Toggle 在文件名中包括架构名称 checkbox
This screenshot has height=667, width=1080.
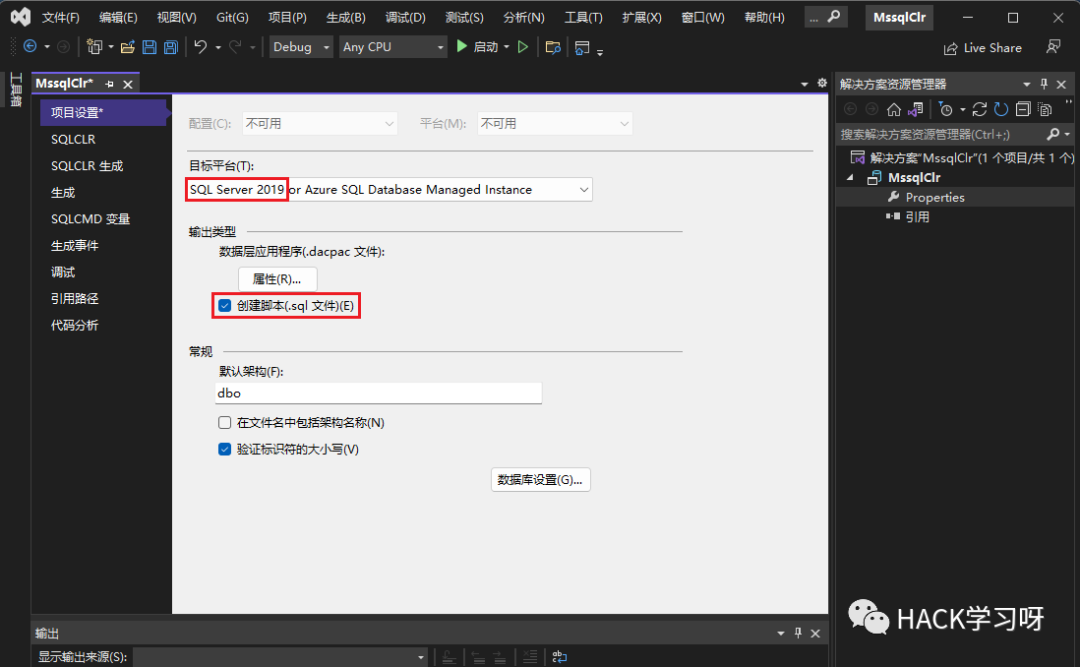[x=225, y=422]
